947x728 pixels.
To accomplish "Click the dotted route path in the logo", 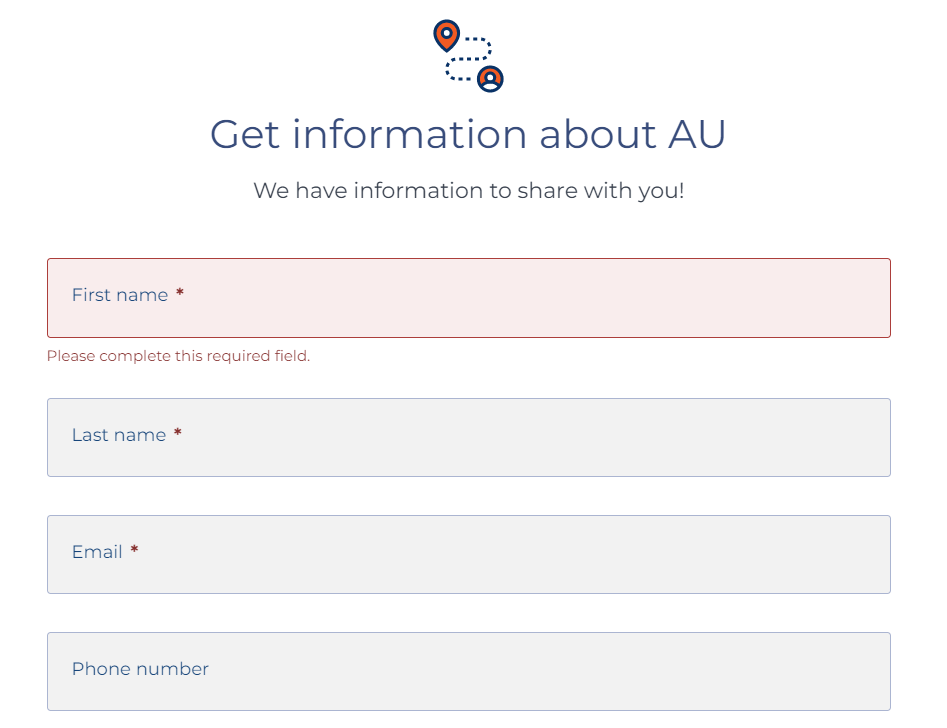I will coord(469,58).
